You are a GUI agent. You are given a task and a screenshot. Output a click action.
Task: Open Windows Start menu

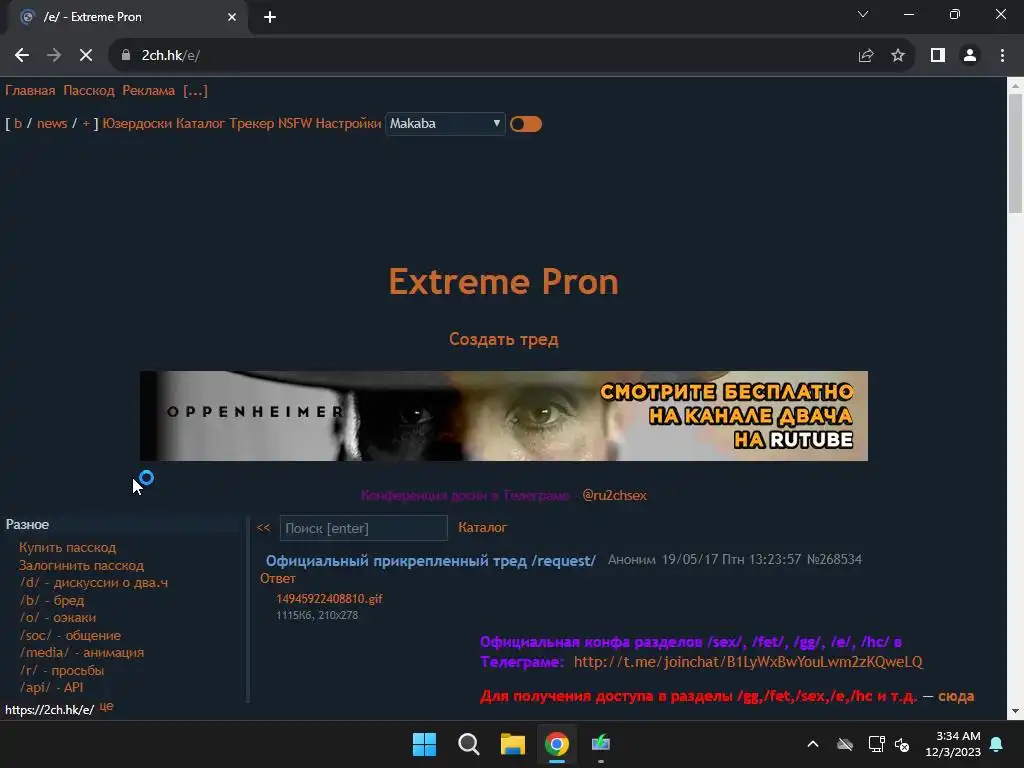pos(424,744)
